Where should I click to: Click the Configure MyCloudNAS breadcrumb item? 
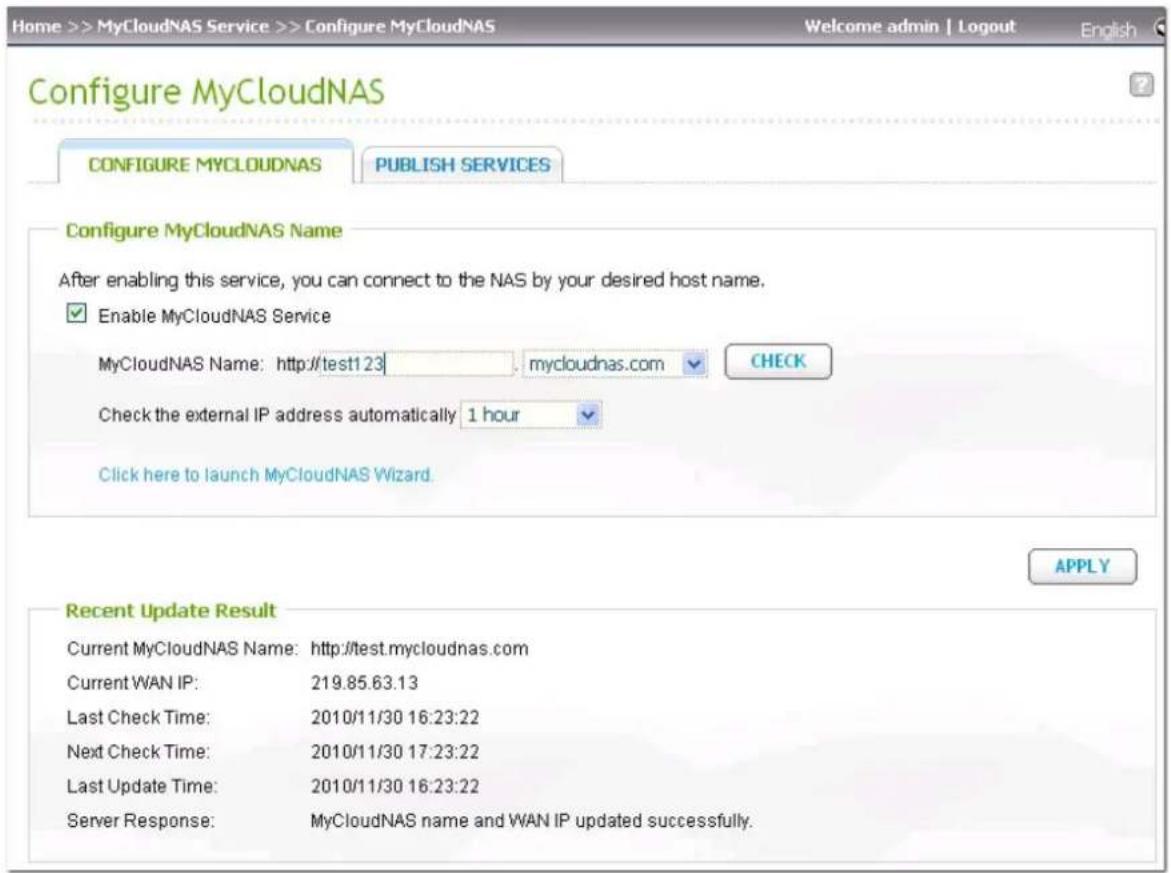click(x=400, y=26)
